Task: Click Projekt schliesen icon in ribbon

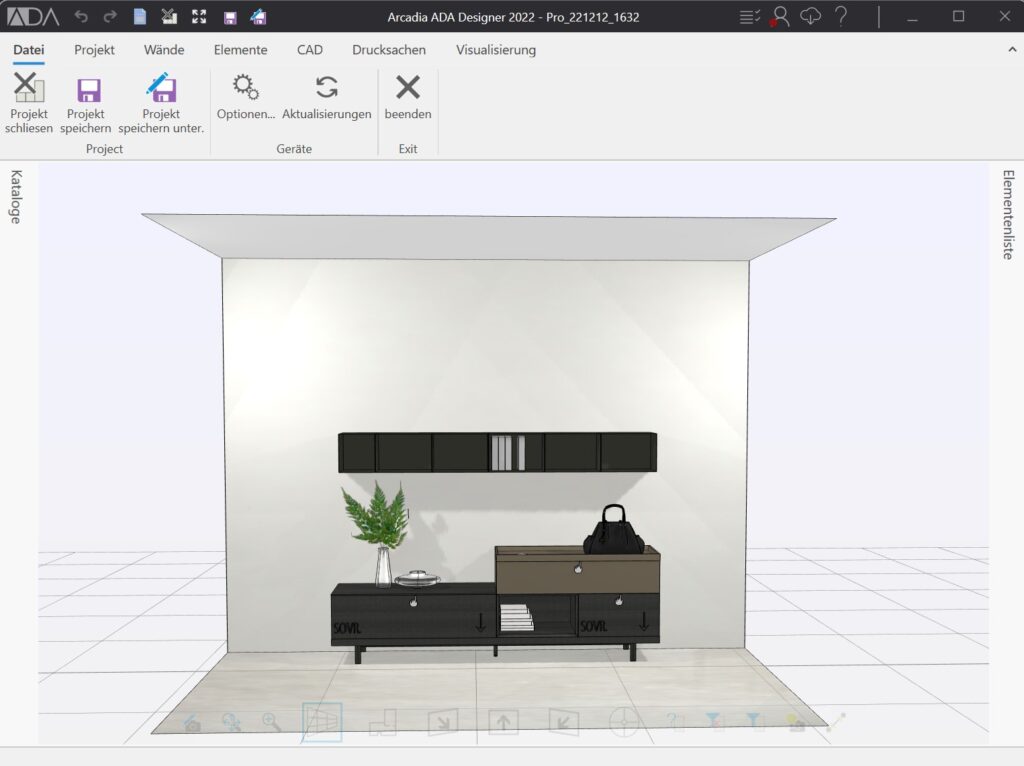Action: 29,89
